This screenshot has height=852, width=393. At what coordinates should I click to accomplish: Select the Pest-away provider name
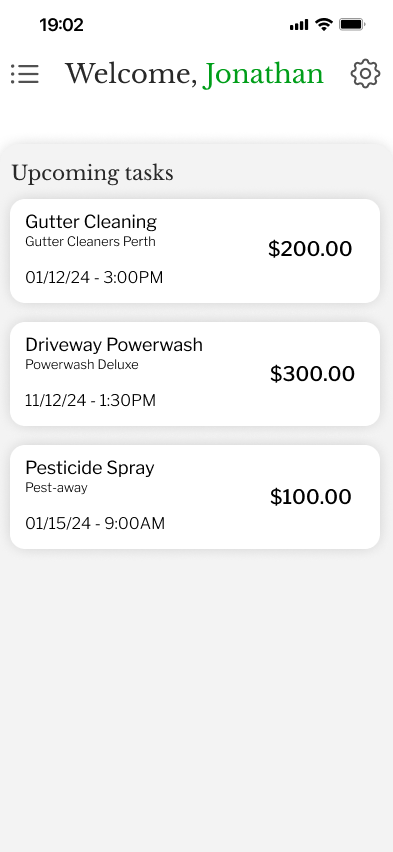point(57,487)
